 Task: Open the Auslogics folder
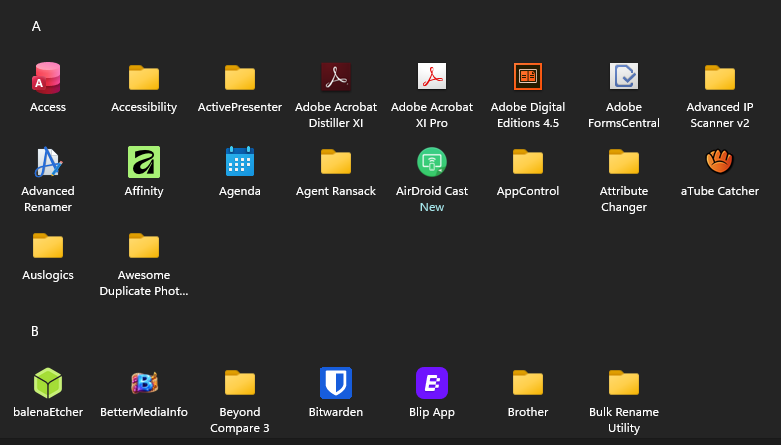pyautogui.click(x=48, y=246)
